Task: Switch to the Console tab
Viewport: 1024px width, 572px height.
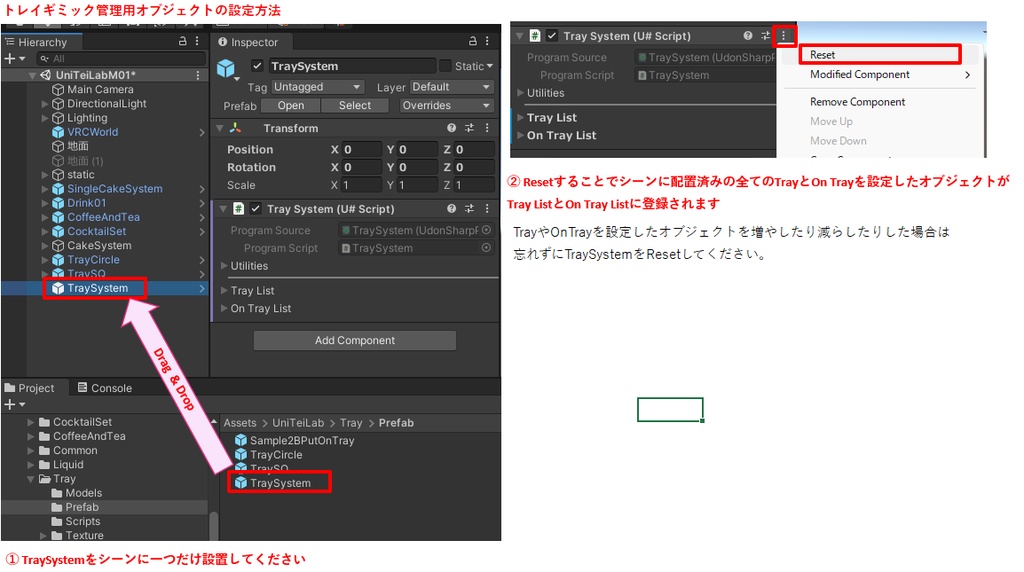Action: (104, 388)
